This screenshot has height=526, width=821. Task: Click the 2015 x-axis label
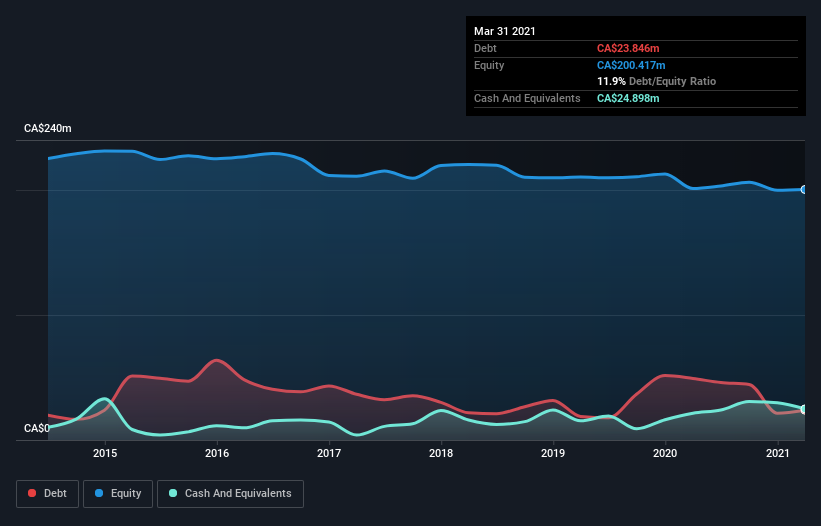point(105,453)
